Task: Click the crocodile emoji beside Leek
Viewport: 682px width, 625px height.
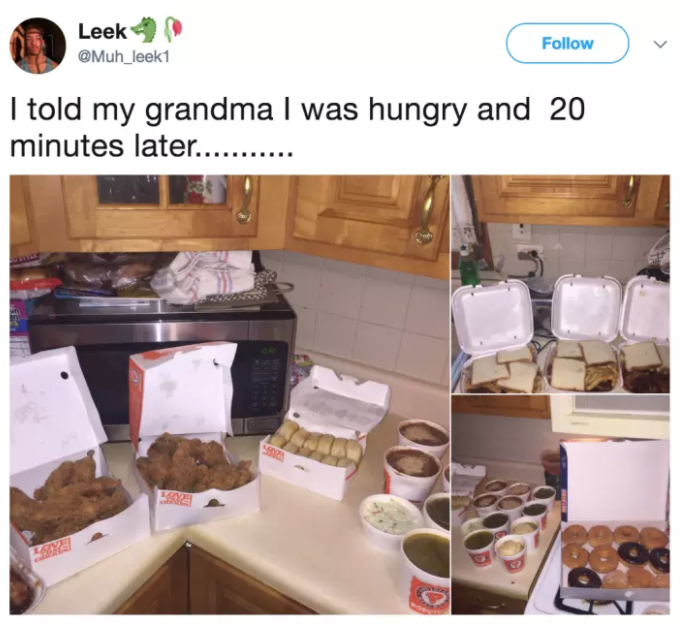Action: click(x=143, y=30)
